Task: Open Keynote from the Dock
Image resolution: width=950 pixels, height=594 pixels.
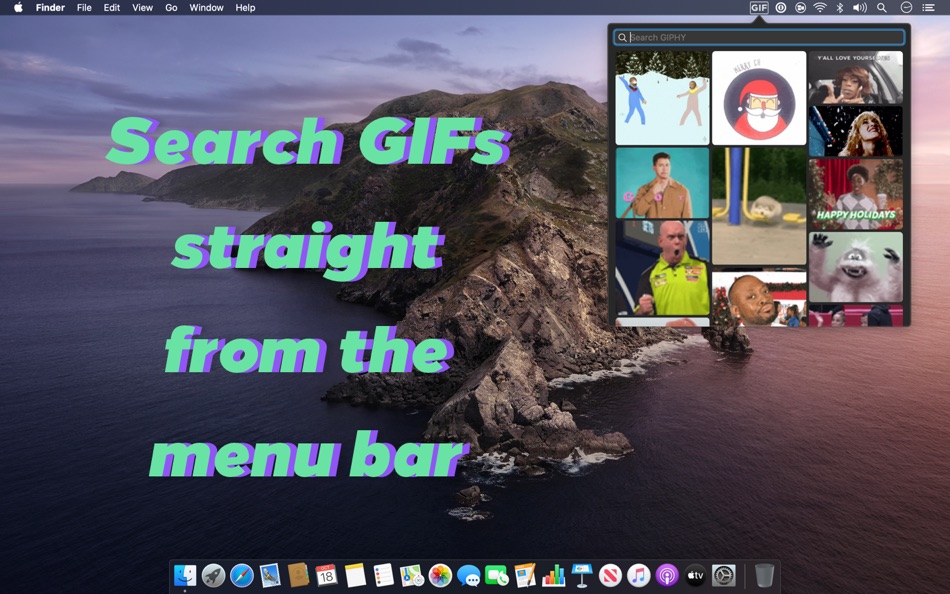Action: 582,575
